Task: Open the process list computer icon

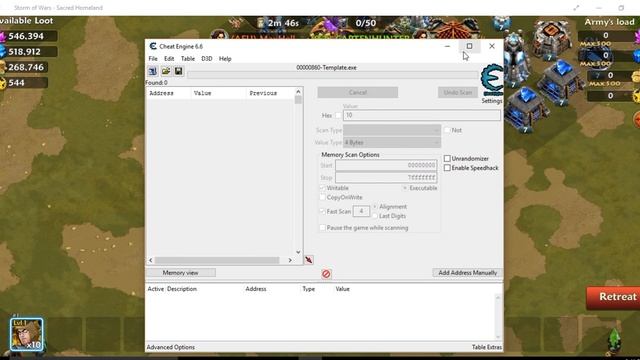Action: click(x=153, y=71)
